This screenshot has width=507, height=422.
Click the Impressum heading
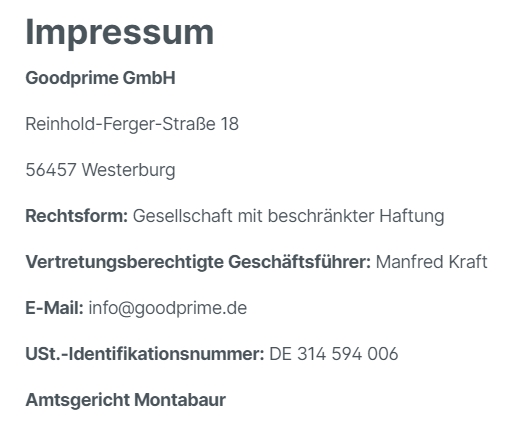(x=120, y=33)
